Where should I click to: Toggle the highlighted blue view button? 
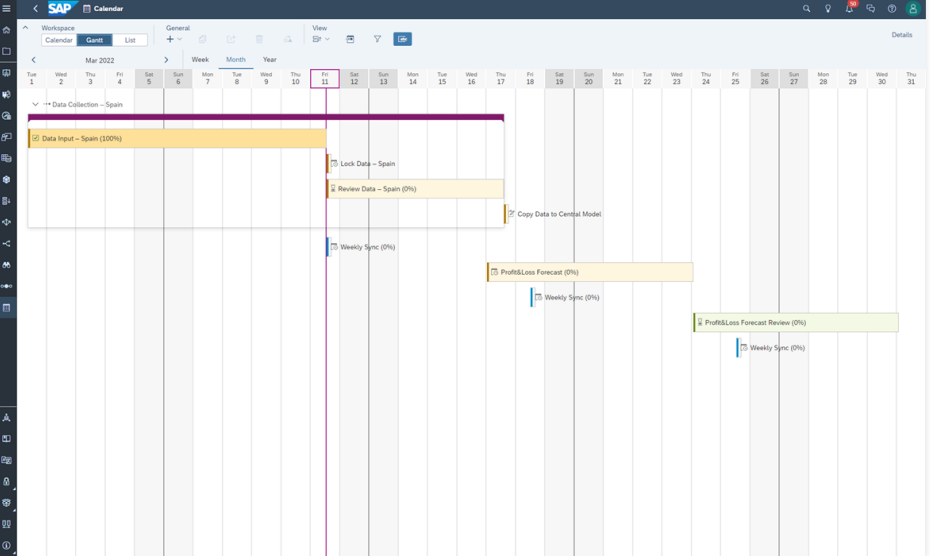(x=402, y=39)
